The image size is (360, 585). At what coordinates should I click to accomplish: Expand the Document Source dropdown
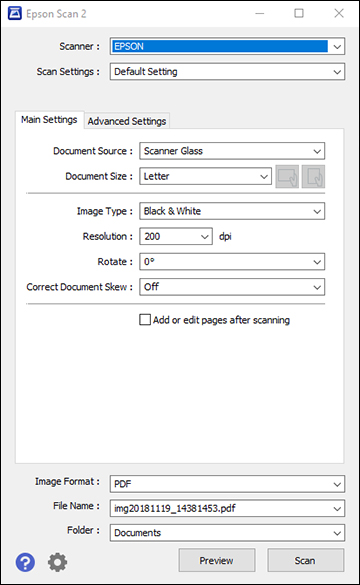pos(232,151)
